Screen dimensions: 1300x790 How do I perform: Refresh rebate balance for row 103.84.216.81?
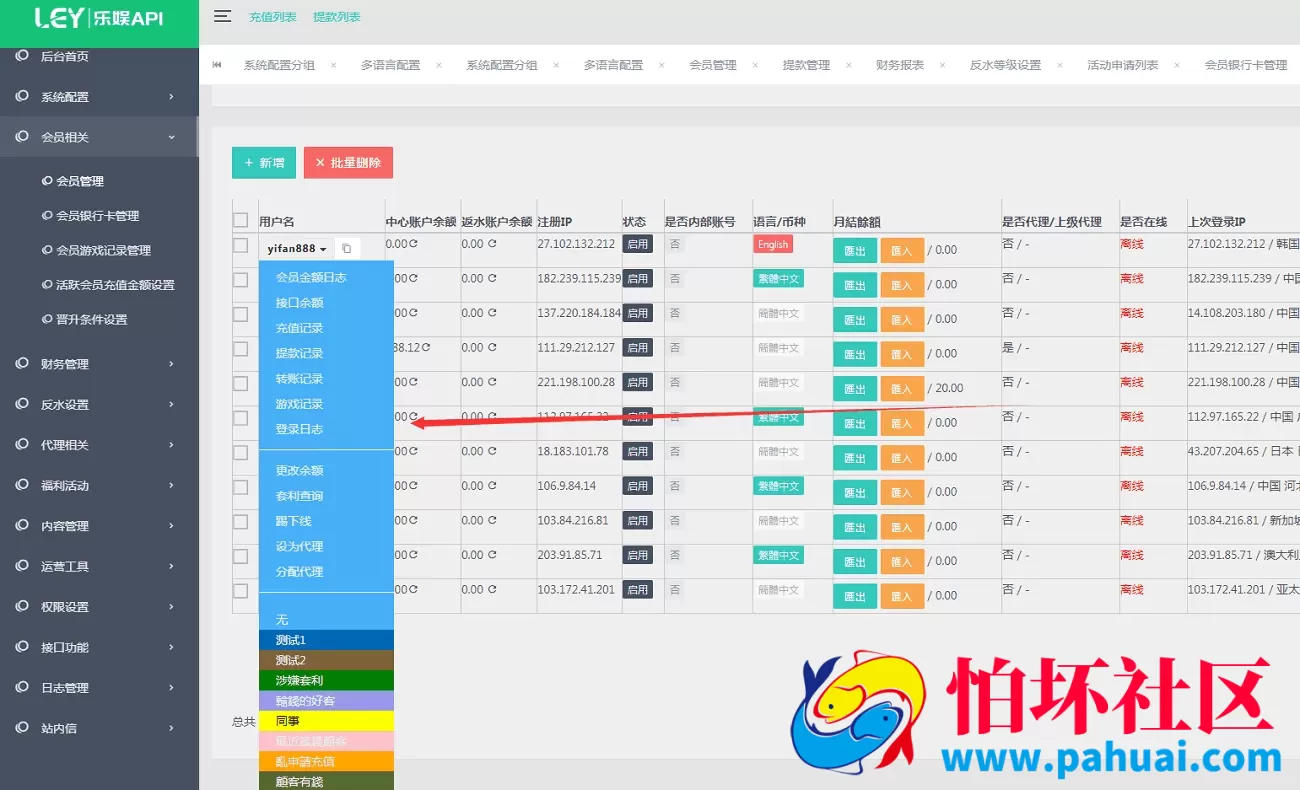point(492,520)
